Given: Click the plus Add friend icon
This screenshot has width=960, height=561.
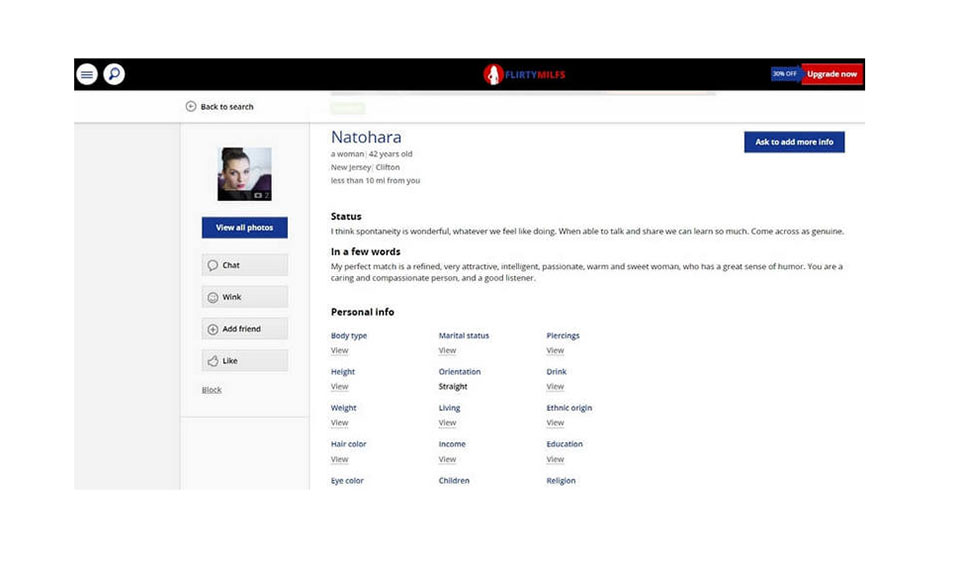Looking at the screenshot, I should click(x=212, y=329).
